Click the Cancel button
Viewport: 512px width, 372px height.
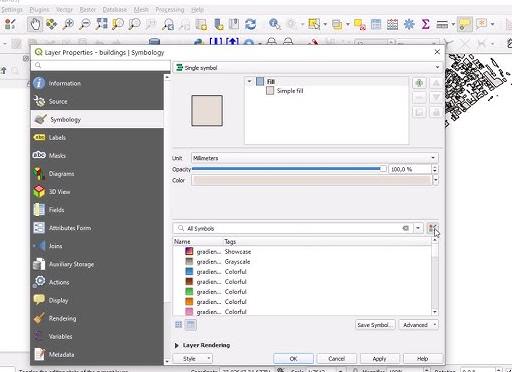336,359
